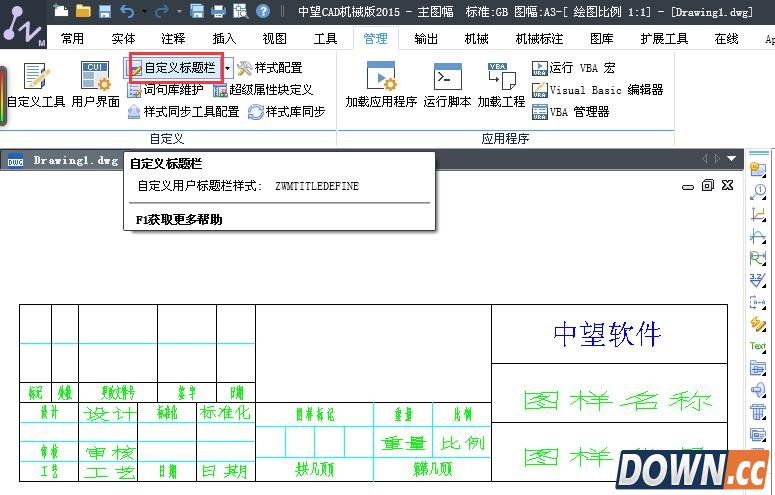Screen dimensions: 775x495
Task: Open the 图库 ribbon tab
Action: click(x=602, y=39)
